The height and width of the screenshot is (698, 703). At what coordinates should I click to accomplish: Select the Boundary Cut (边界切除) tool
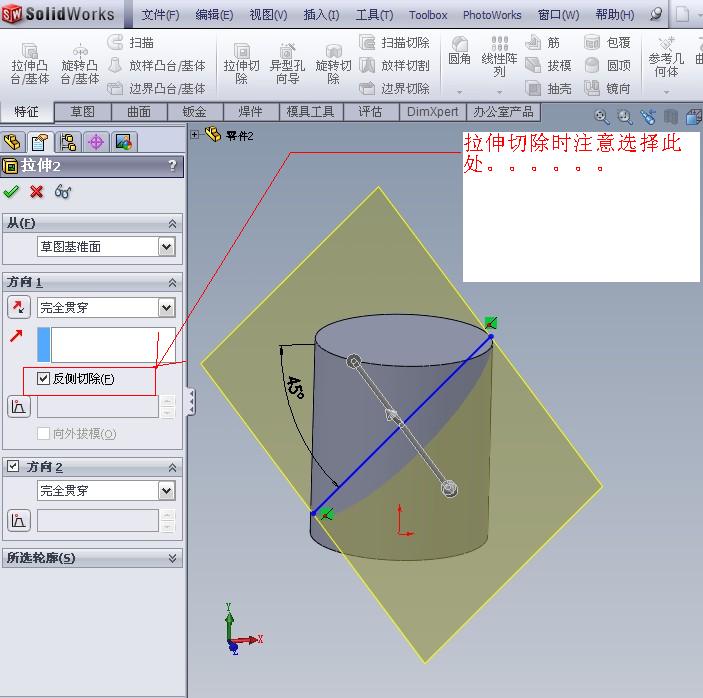click(x=395, y=89)
